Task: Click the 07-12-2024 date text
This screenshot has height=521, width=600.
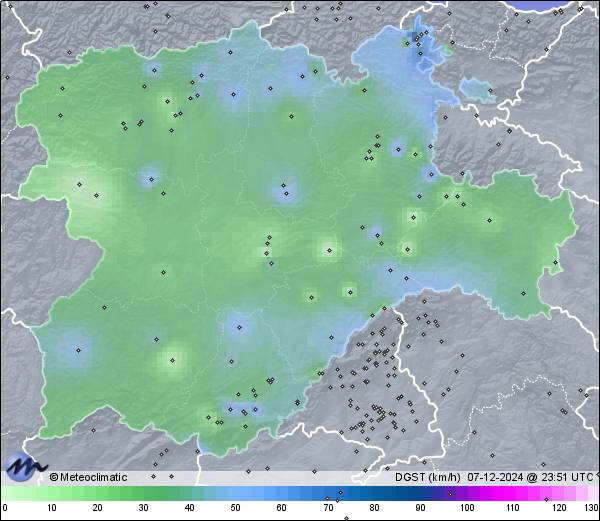Action: point(495,477)
